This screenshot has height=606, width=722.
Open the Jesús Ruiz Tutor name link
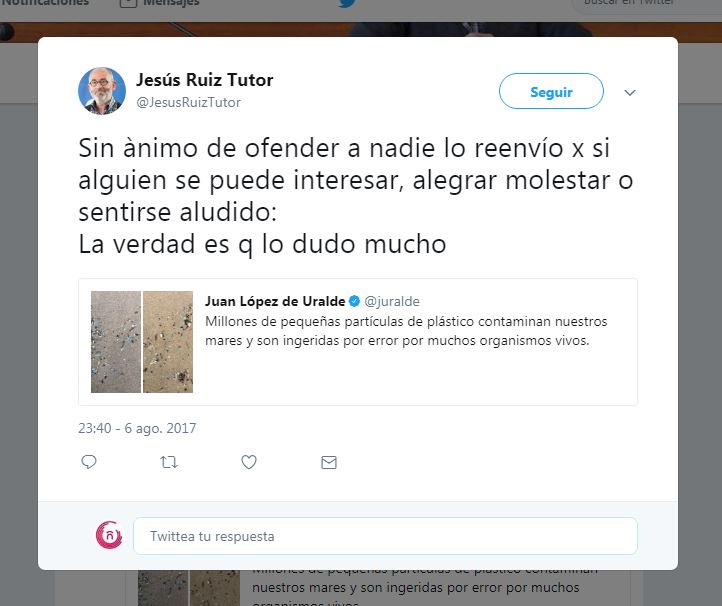204,80
